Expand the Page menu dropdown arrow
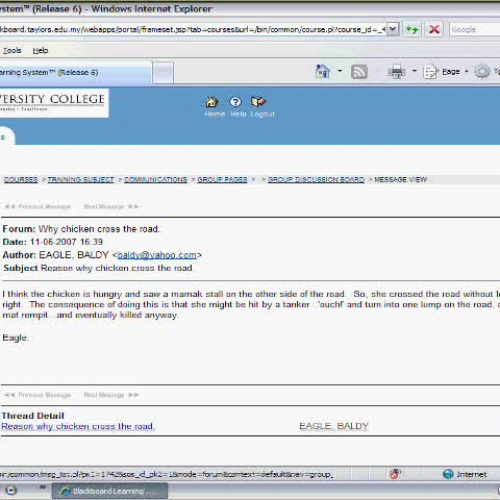 (466, 71)
